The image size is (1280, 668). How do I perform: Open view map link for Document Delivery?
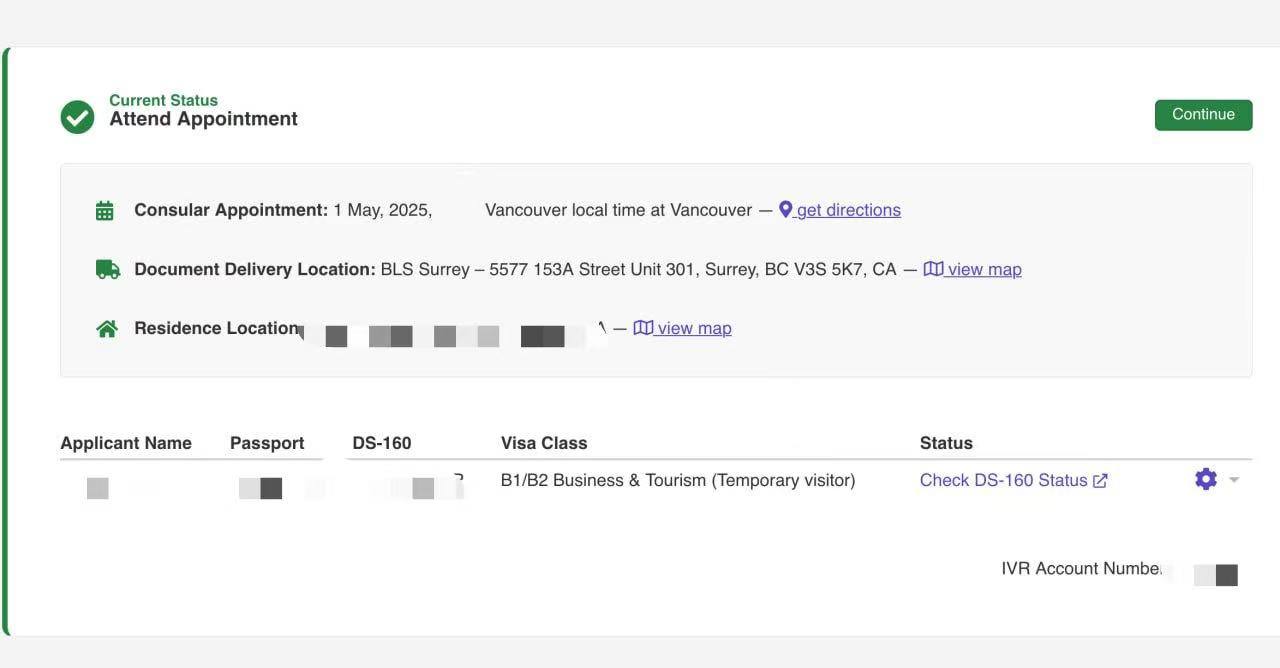click(x=984, y=269)
